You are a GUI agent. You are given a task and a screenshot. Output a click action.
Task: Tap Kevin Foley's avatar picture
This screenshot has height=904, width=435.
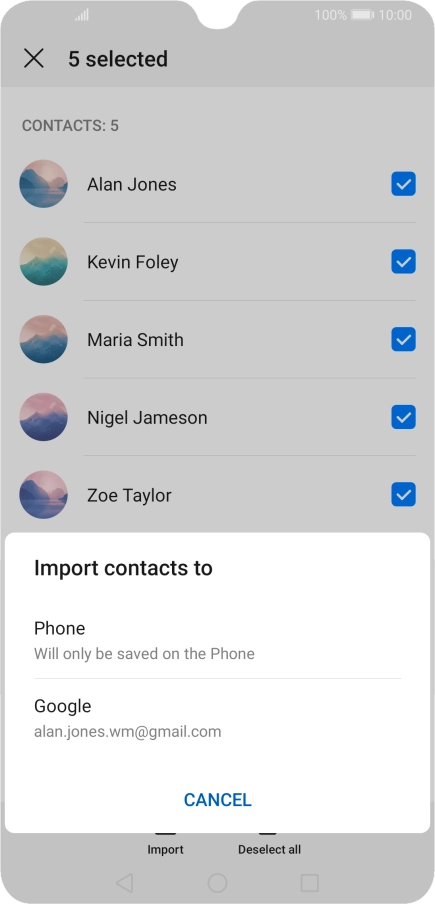43,262
